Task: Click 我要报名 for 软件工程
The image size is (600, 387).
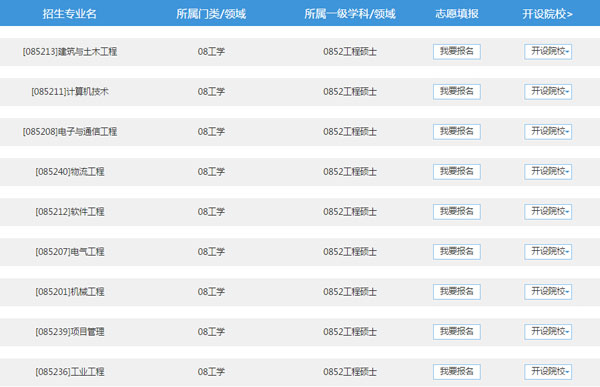Action: [x=457, y=212]
